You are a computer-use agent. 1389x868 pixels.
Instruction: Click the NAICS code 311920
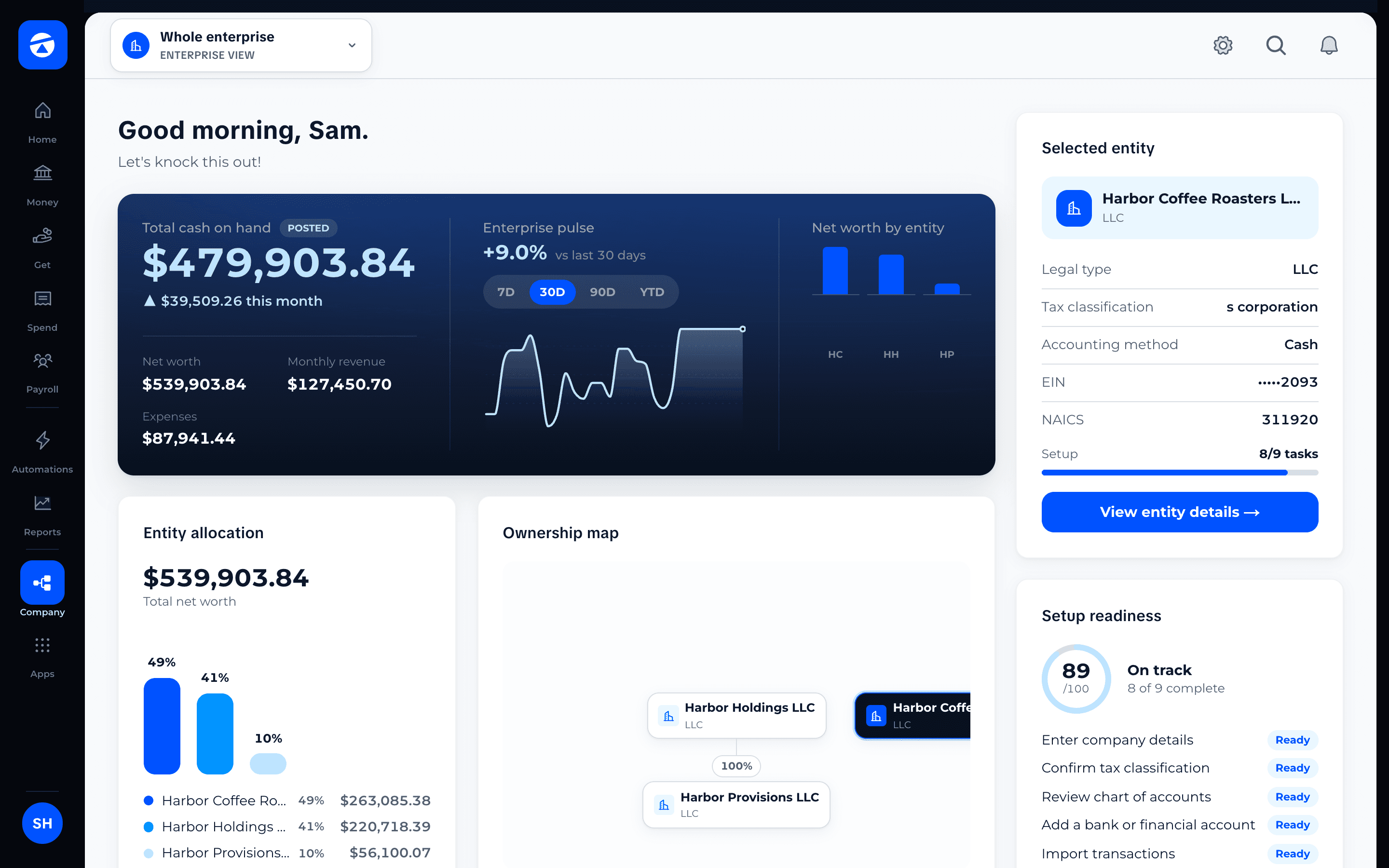coord(1290,420)
